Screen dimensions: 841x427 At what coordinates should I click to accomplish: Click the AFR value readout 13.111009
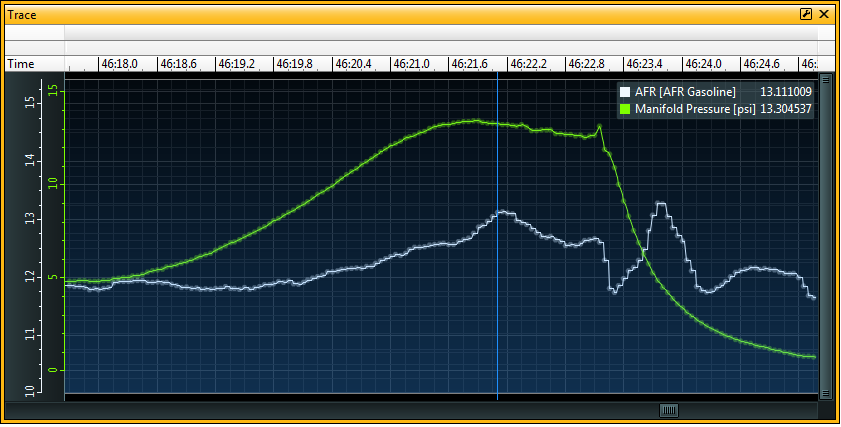tap(786, 92)
